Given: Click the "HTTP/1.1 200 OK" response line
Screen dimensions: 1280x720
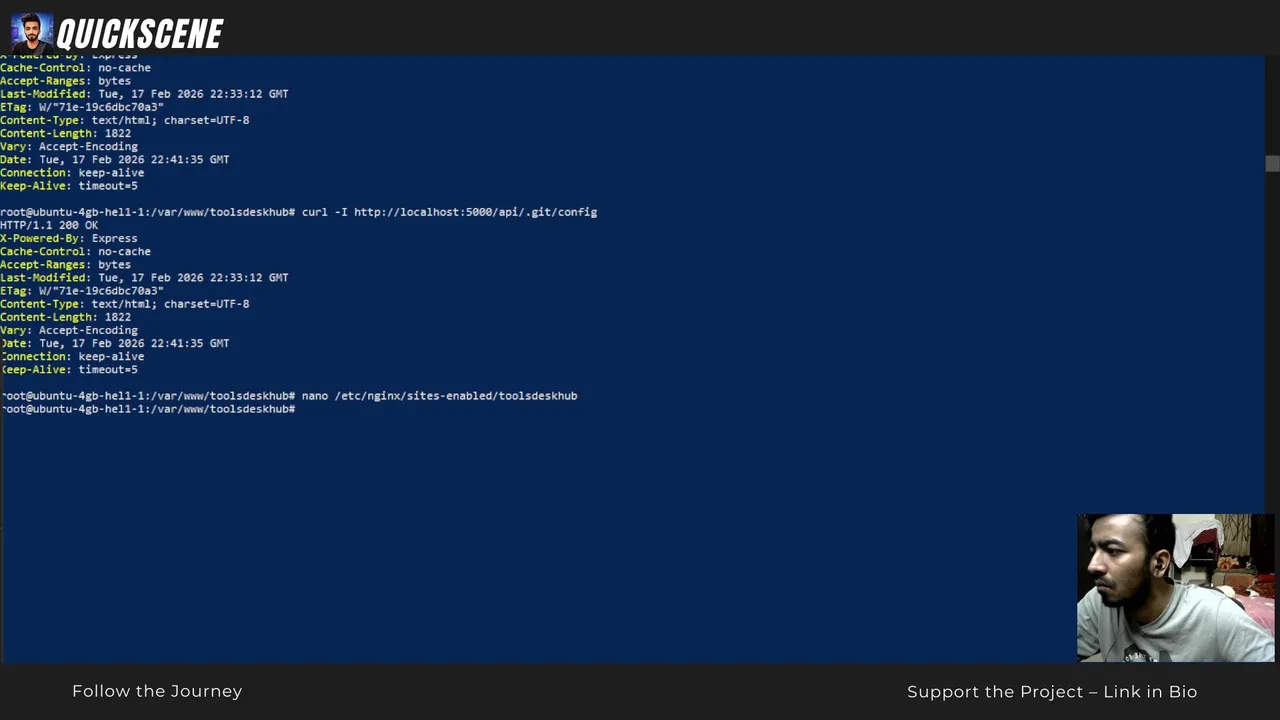Looking at the screenshot, I should click(x=49, y=225).
